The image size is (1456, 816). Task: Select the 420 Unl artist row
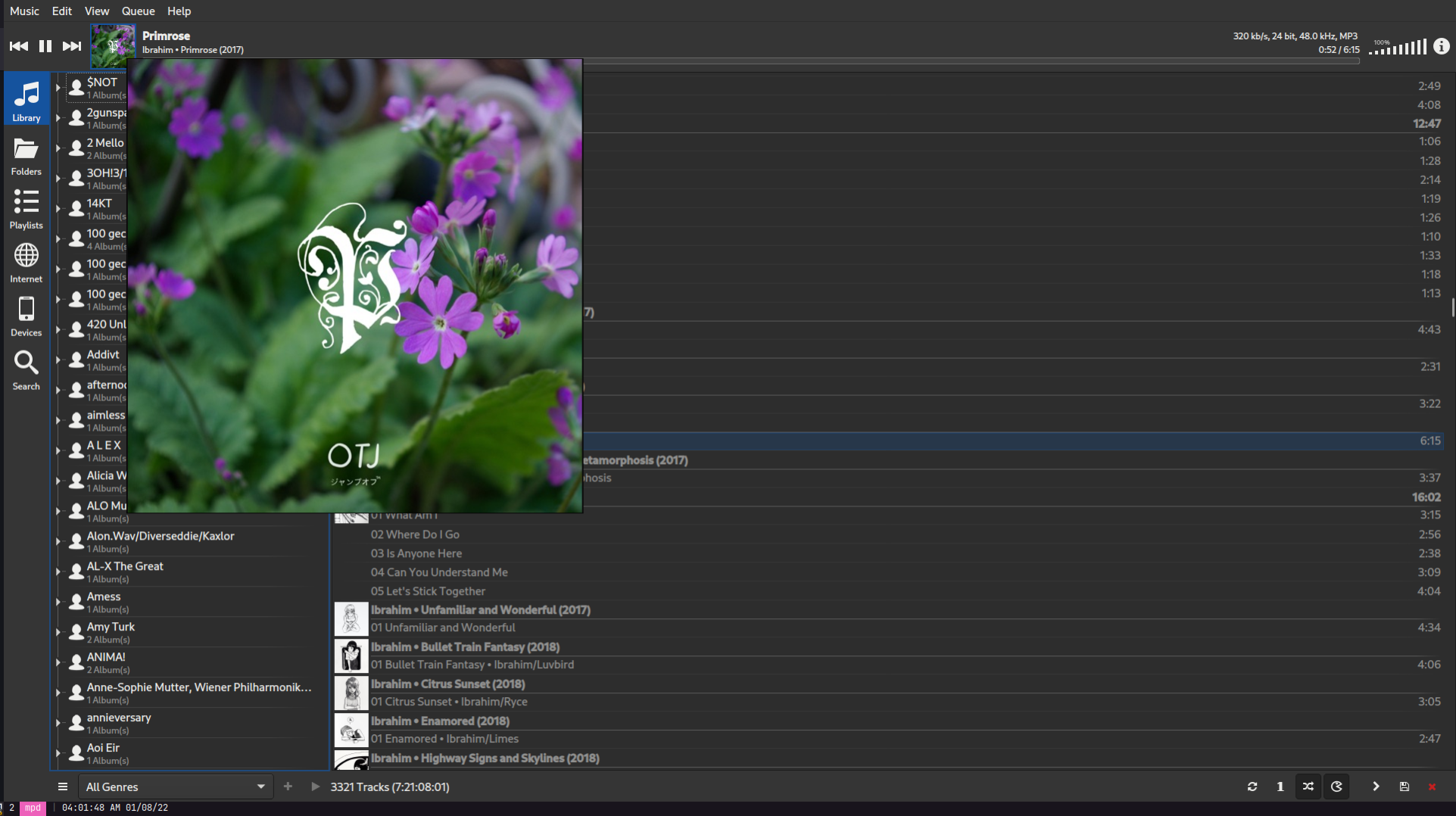tap(96, 330)
